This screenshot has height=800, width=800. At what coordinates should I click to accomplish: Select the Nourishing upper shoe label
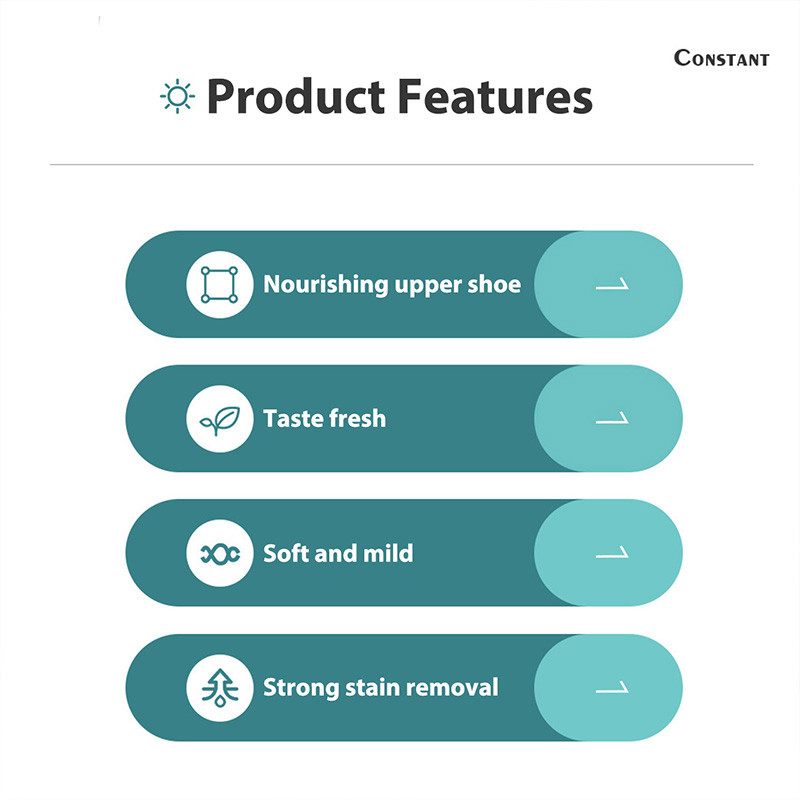(392, 285)
